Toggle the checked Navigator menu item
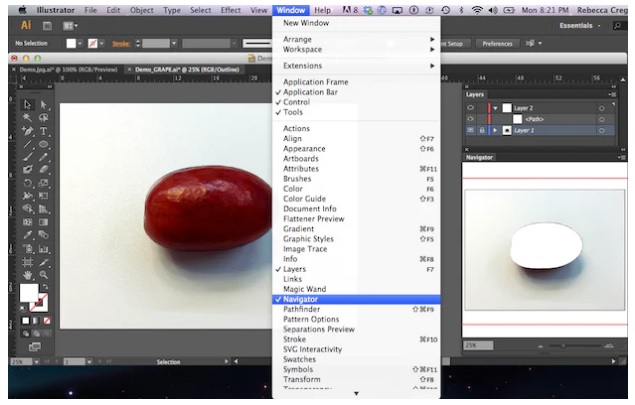635x405 pixels. tap(356, 299)
